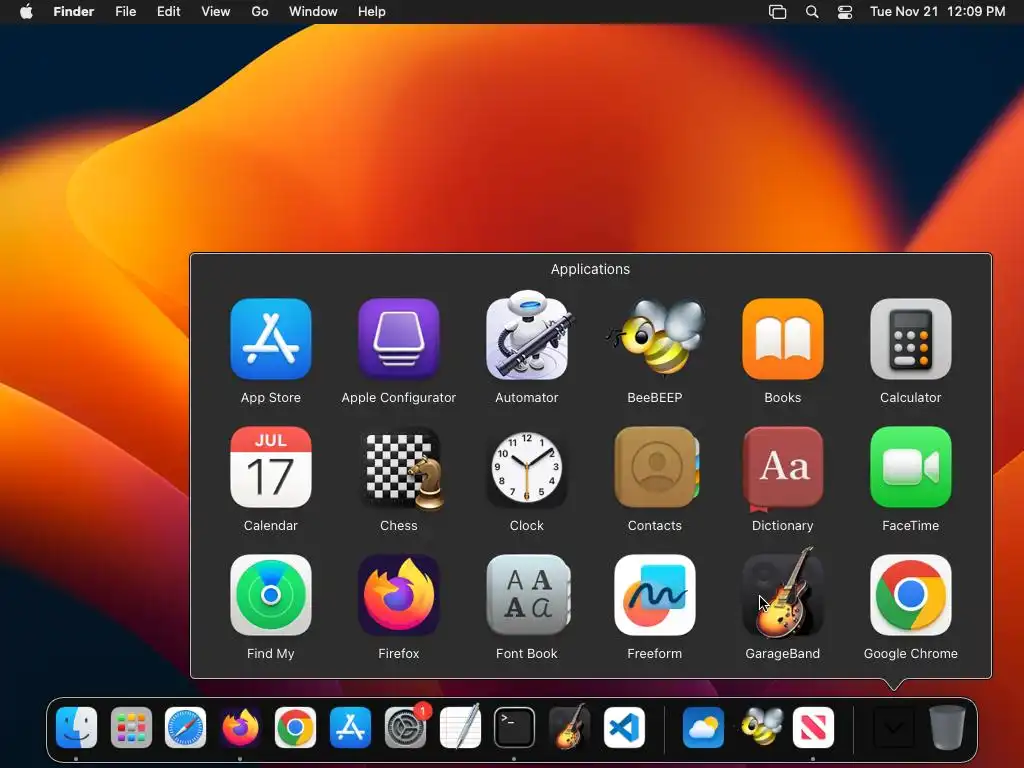This screenshot has width=1024, height=768.
Task: Open the Help menu
Action: (x=372, y=12)
